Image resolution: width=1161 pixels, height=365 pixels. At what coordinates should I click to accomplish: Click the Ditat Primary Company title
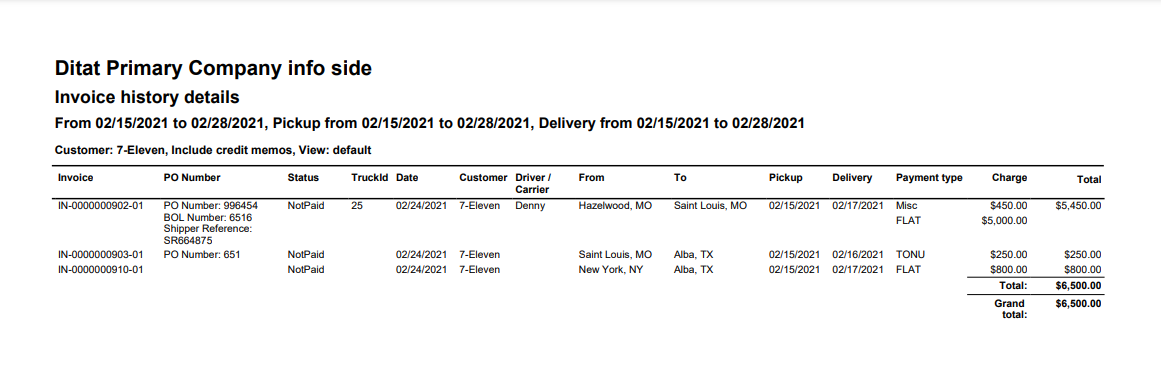tap(213, 69)
